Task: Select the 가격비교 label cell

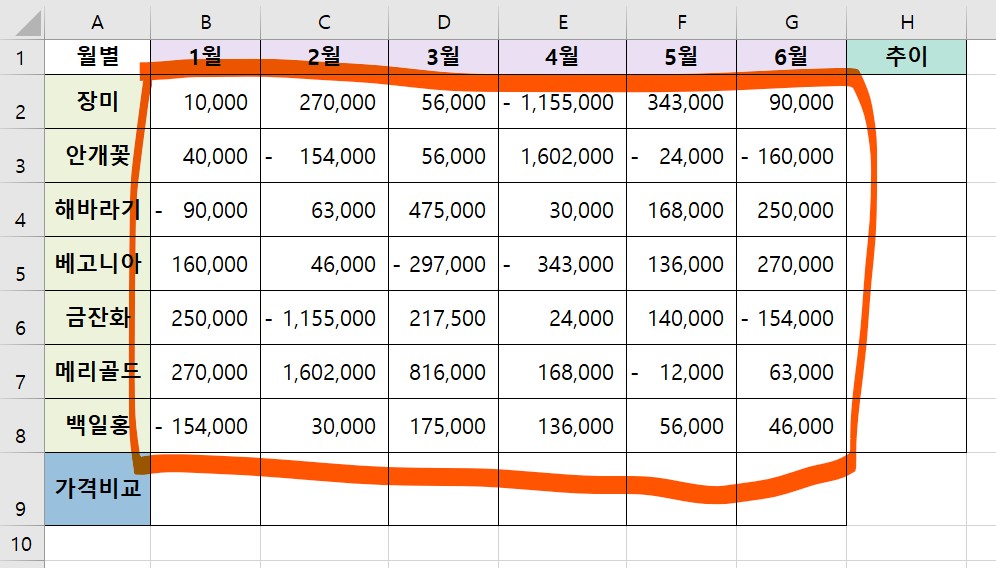Action: [97, 489]
